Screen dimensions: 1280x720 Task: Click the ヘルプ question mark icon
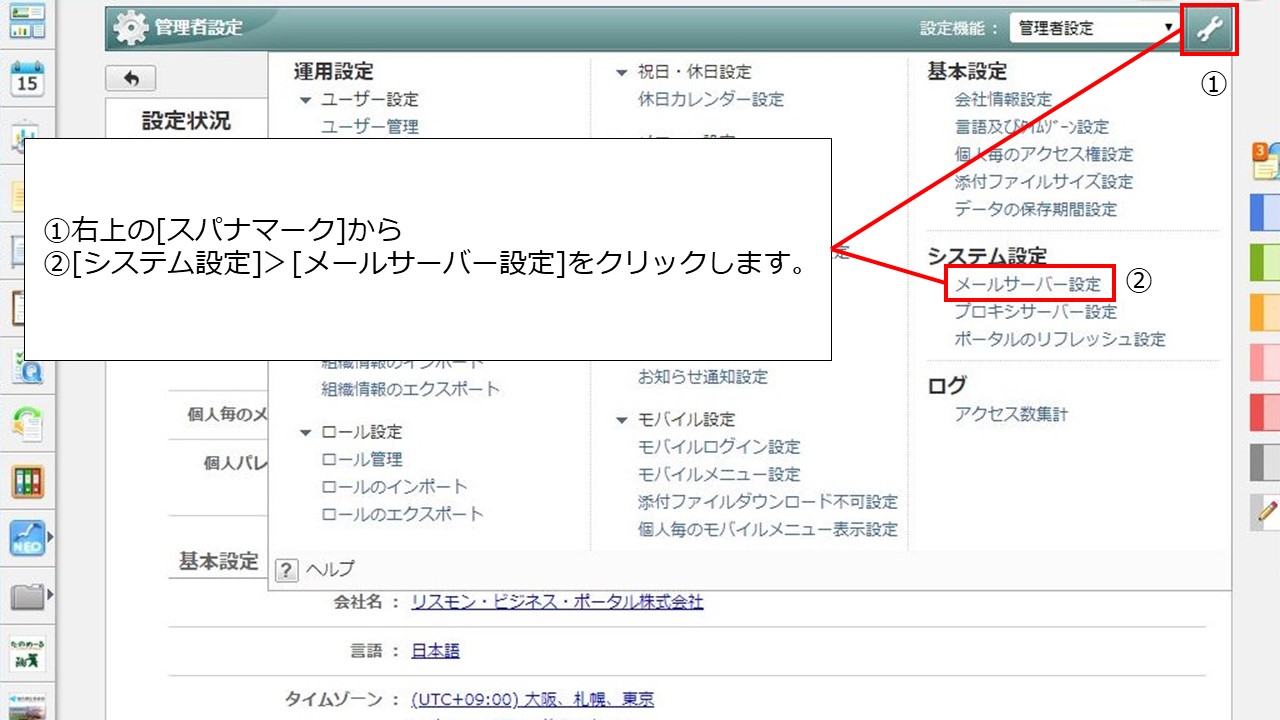tap(287, 570)
